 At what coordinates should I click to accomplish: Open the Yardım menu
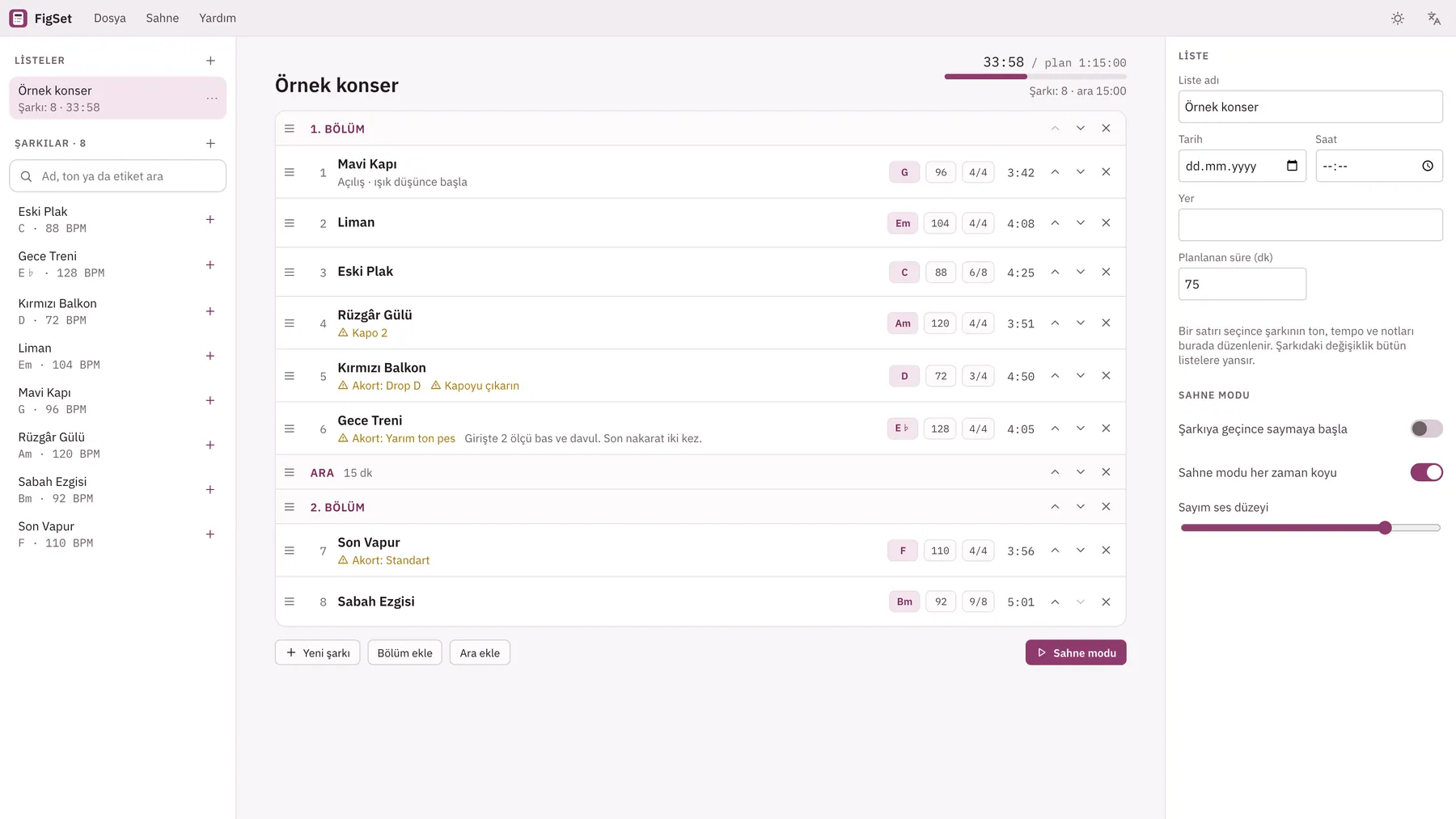218,18
